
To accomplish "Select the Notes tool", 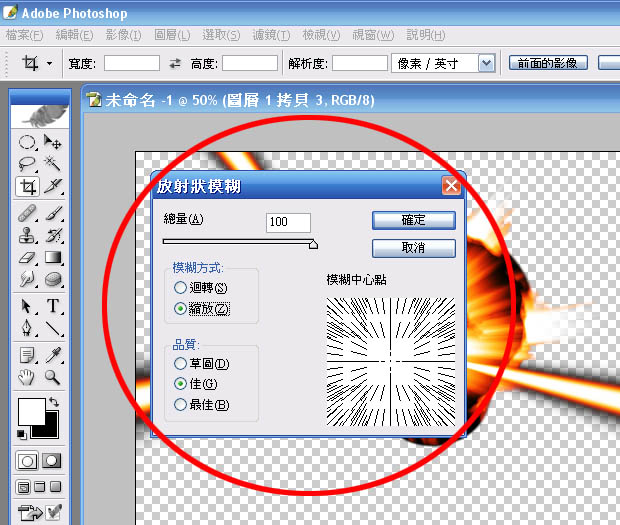I will tap(27, 355).
